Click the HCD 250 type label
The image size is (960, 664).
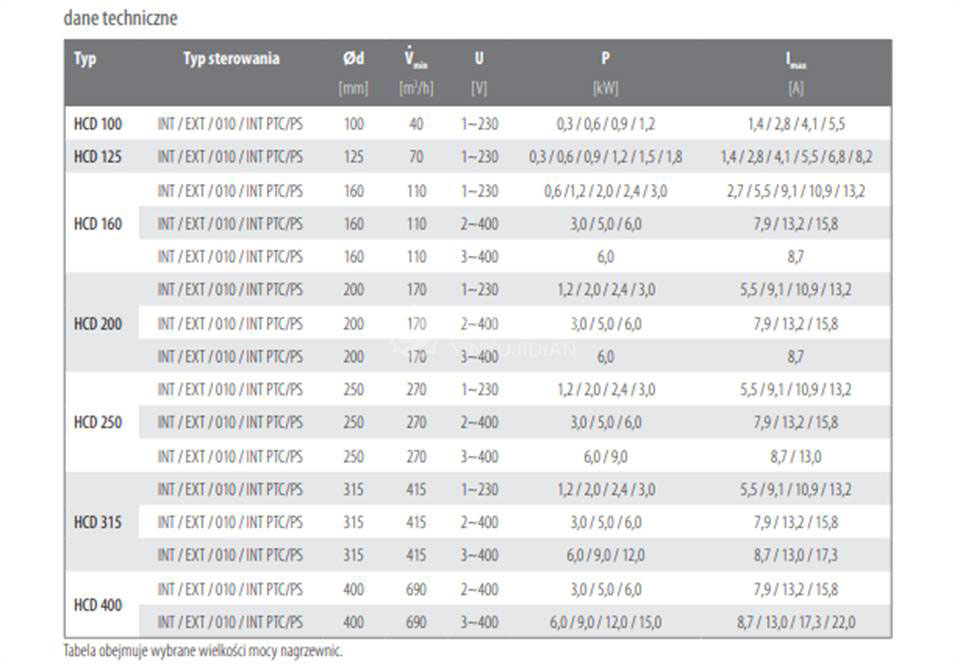coord(98,422)
